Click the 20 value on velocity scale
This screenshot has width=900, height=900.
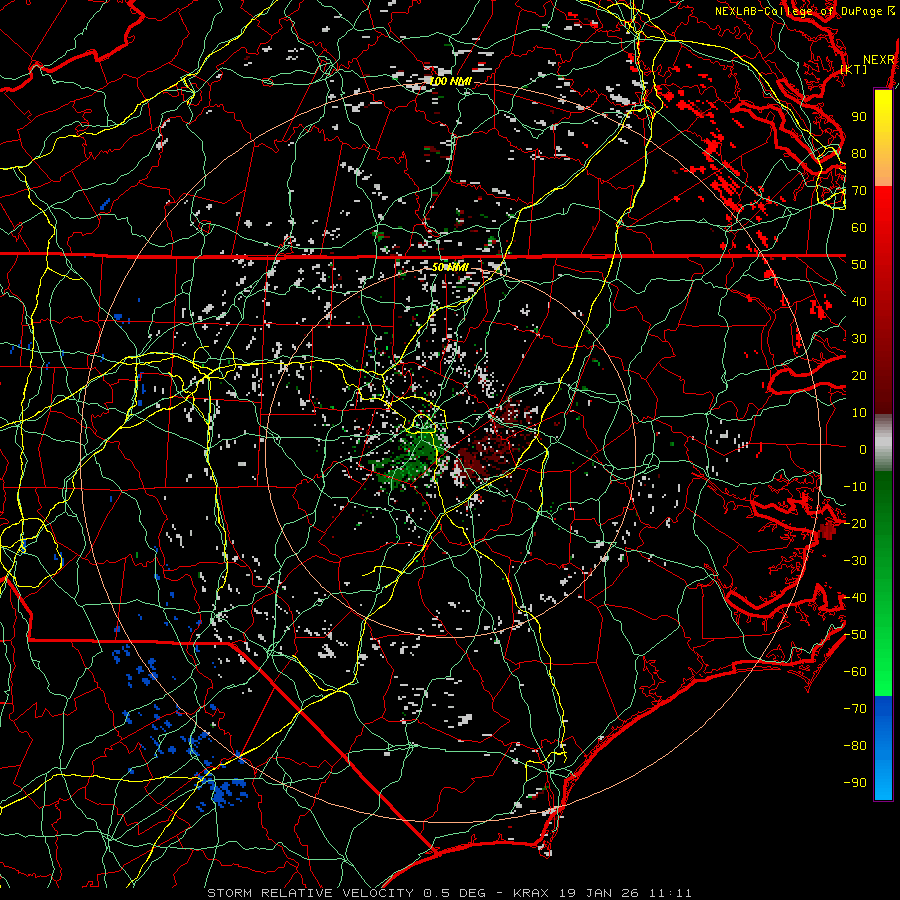click(859, 376)
